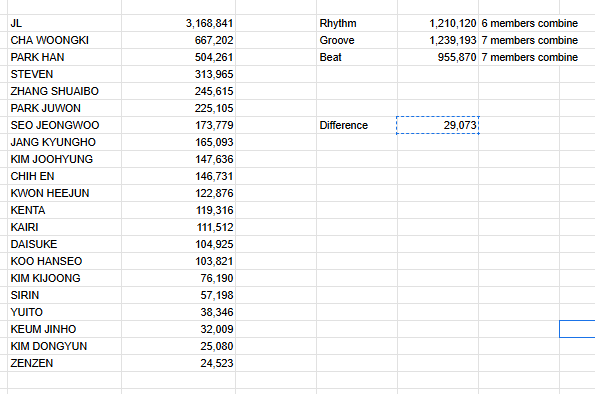Select the SIRIN cell
The image size is (595, 394).
click(x=65, y=295)
